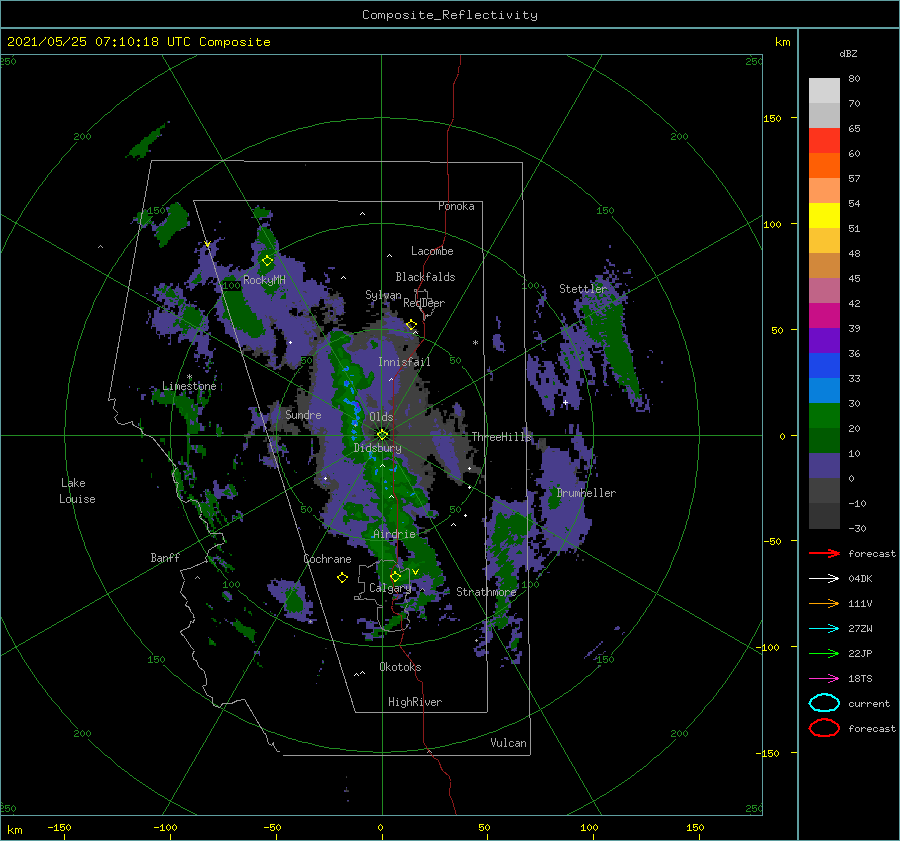The height and width of the screenshot is (841, 900).
Task: Click the orange 57-60 dBZ color swatch
Action: [x=824, y=166]
